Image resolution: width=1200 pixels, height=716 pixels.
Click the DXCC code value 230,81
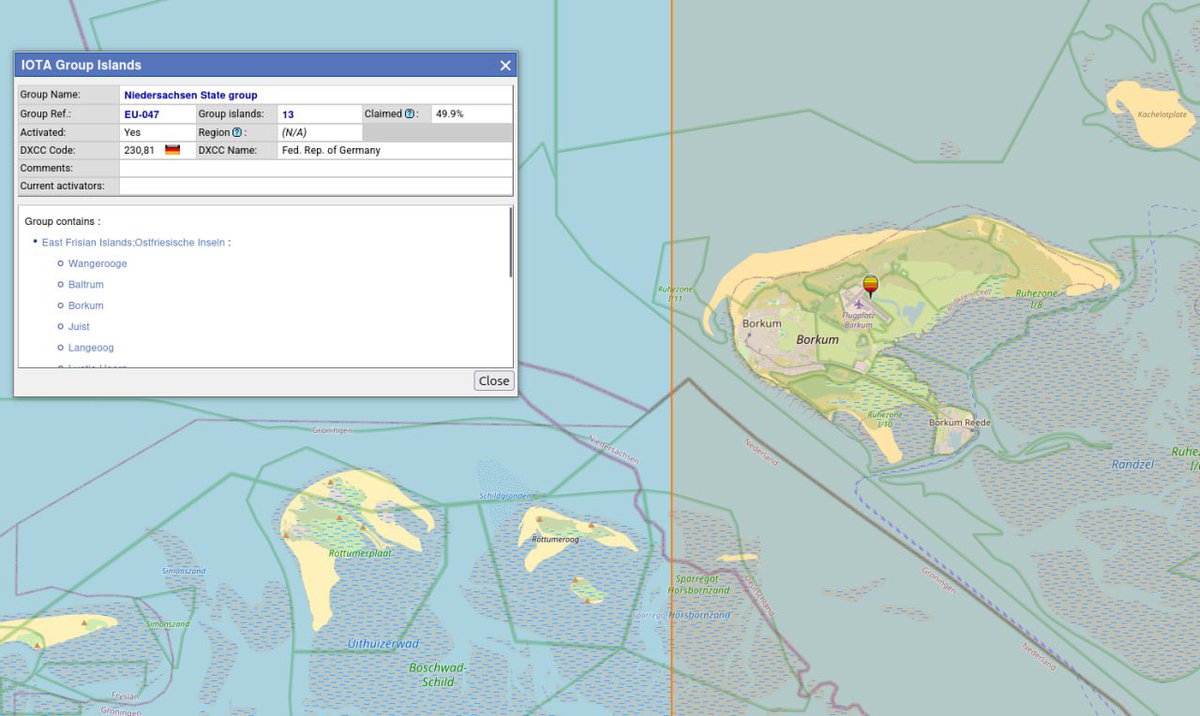click(139, 151)
